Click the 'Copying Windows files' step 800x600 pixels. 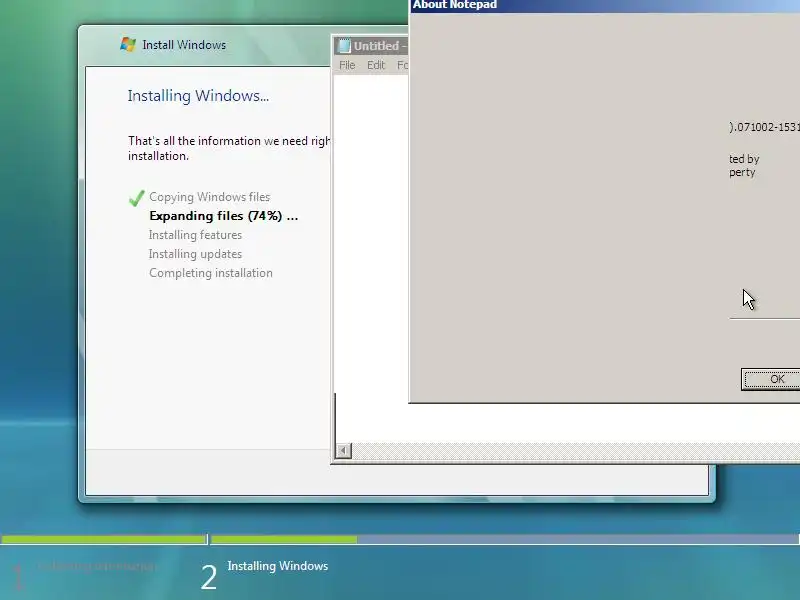click(x=209, y=197)
